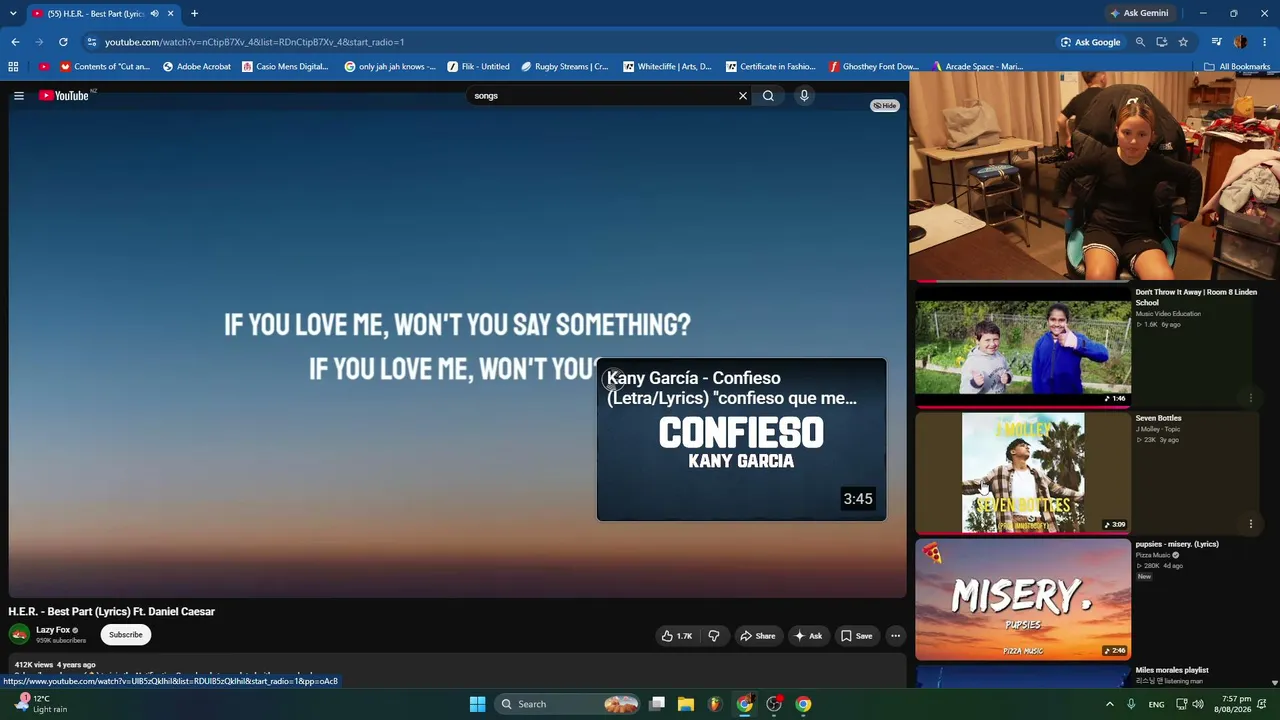This screenshot has width=1280, height=720.
Task: Go back using browser back arrow
Action: (15, 42)
